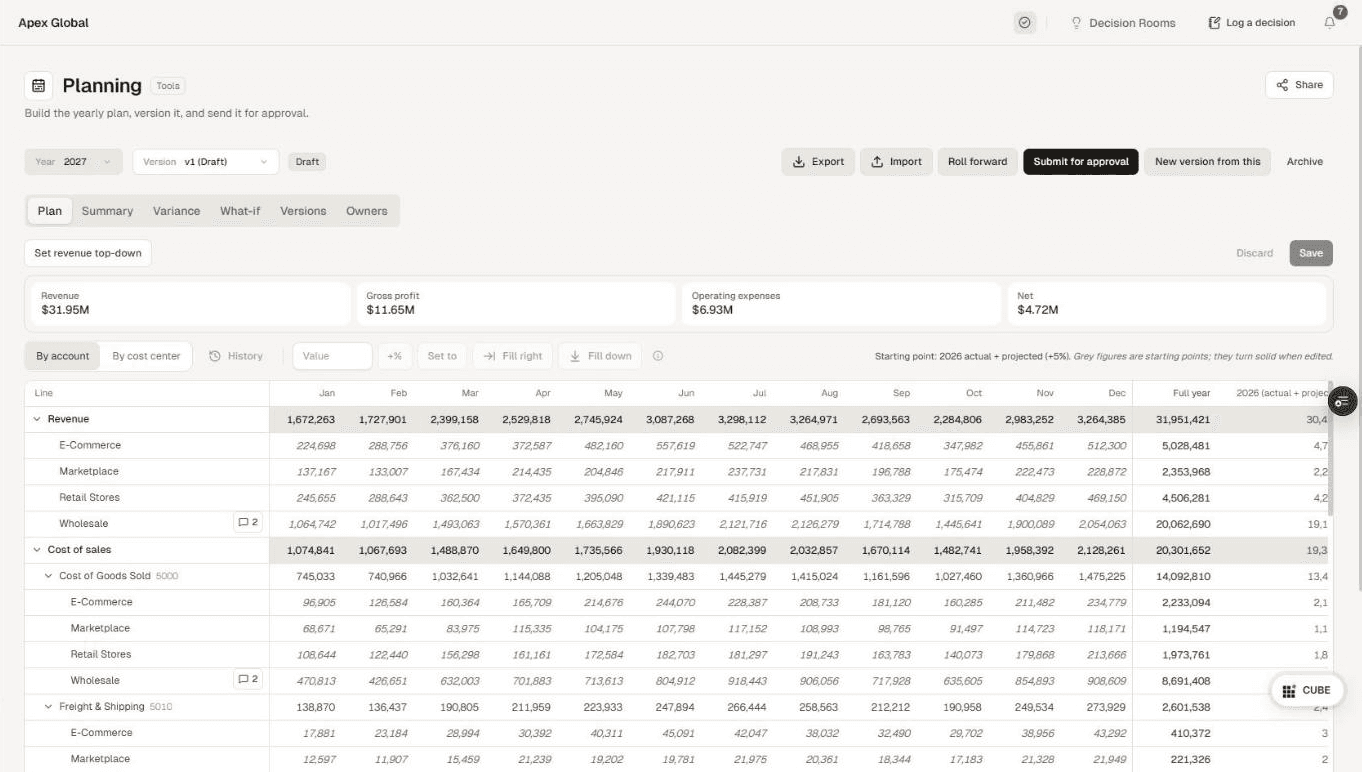Open the Version v1 (Draft) dropdown
The width and height of the screenshot is (1362, 772).
click(206, 161)
